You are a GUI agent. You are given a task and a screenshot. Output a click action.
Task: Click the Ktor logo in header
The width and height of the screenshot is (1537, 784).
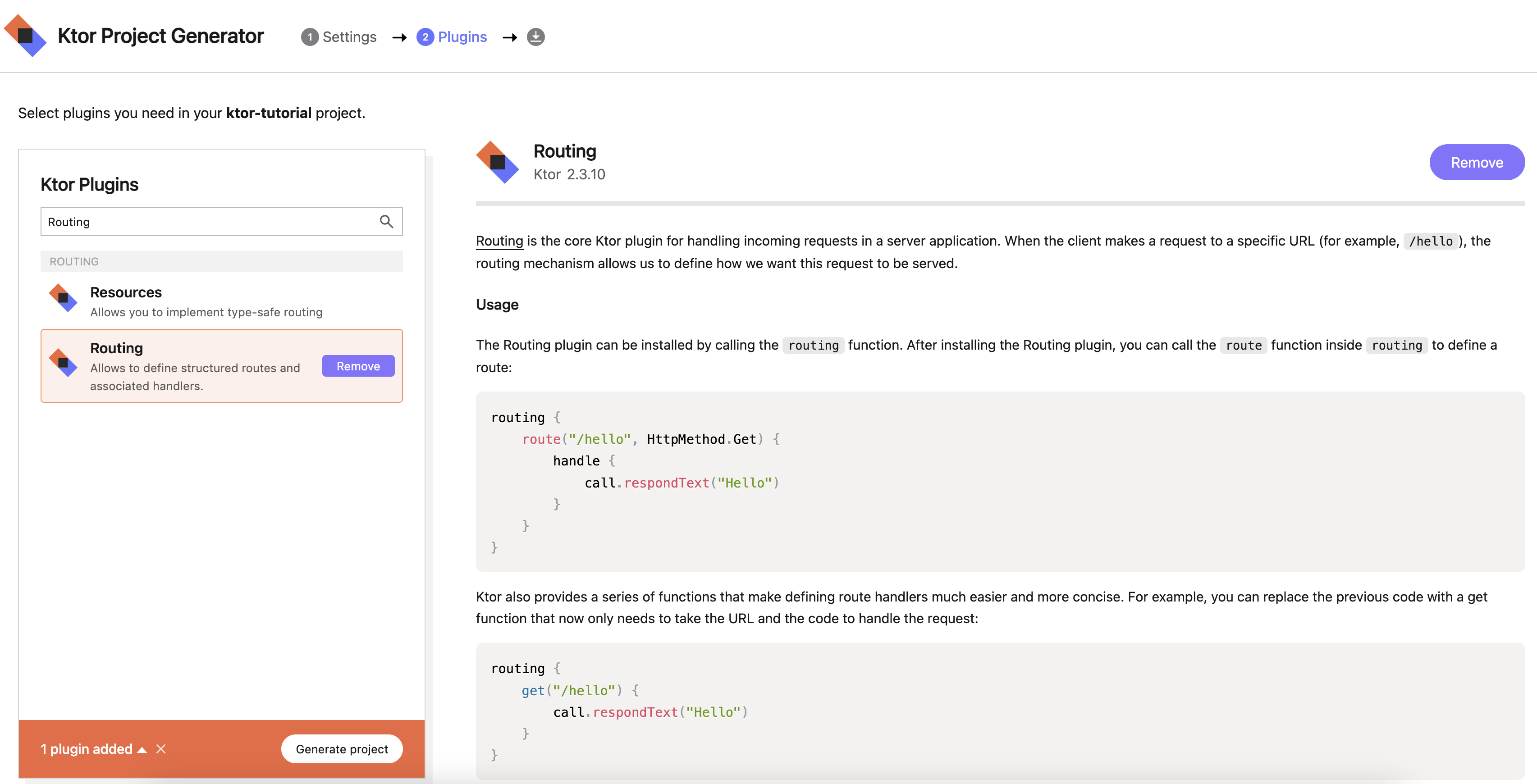coord(25,36)
